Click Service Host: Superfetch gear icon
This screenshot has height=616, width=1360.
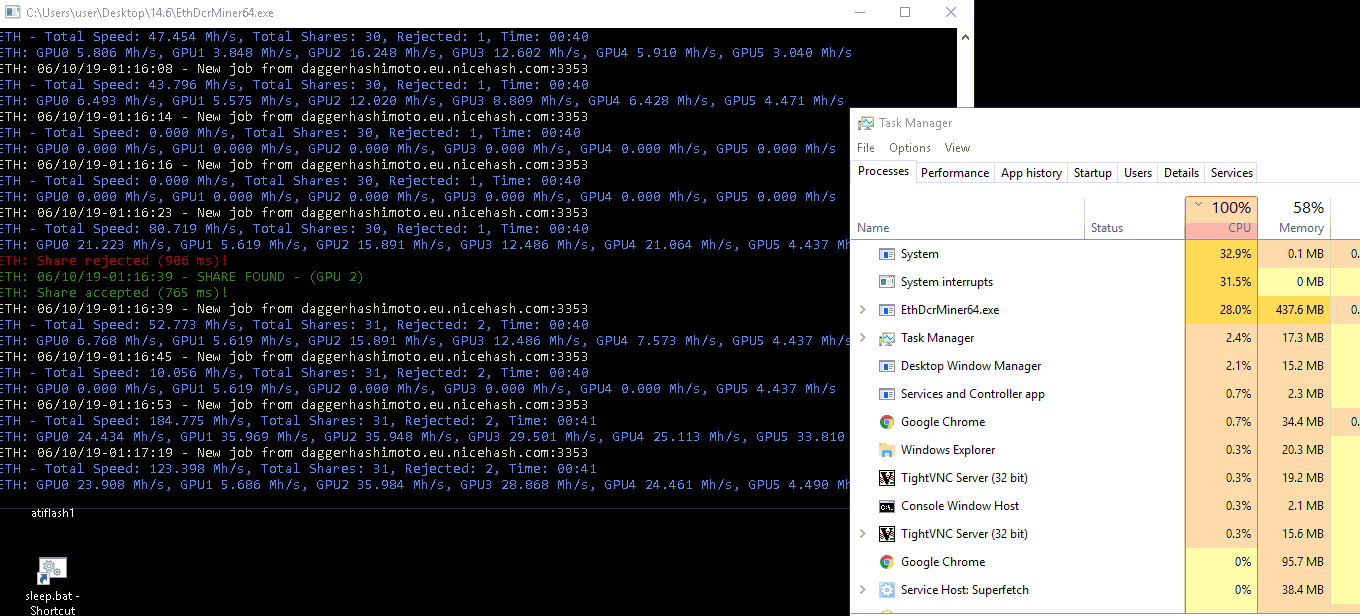tap(886, 590)
